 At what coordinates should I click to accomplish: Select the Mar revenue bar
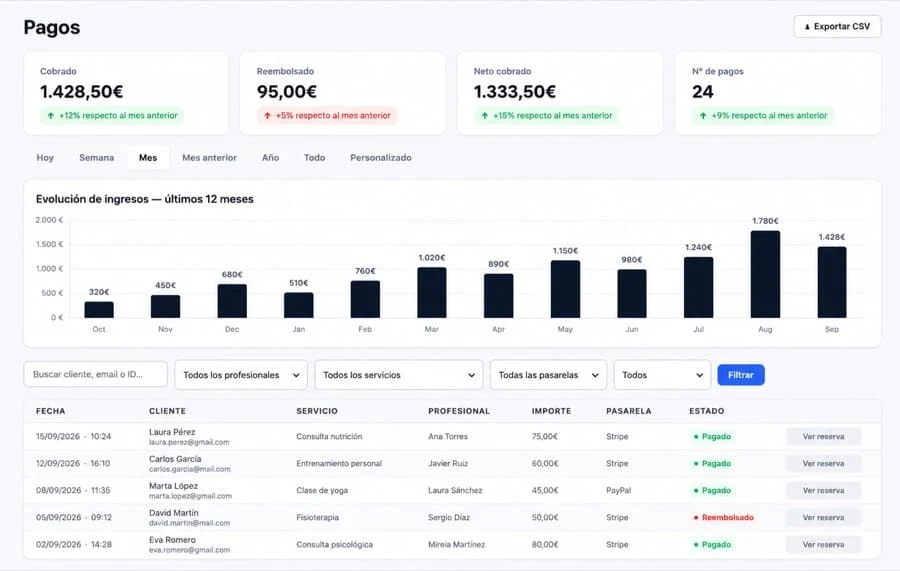(x=432, y=293)
